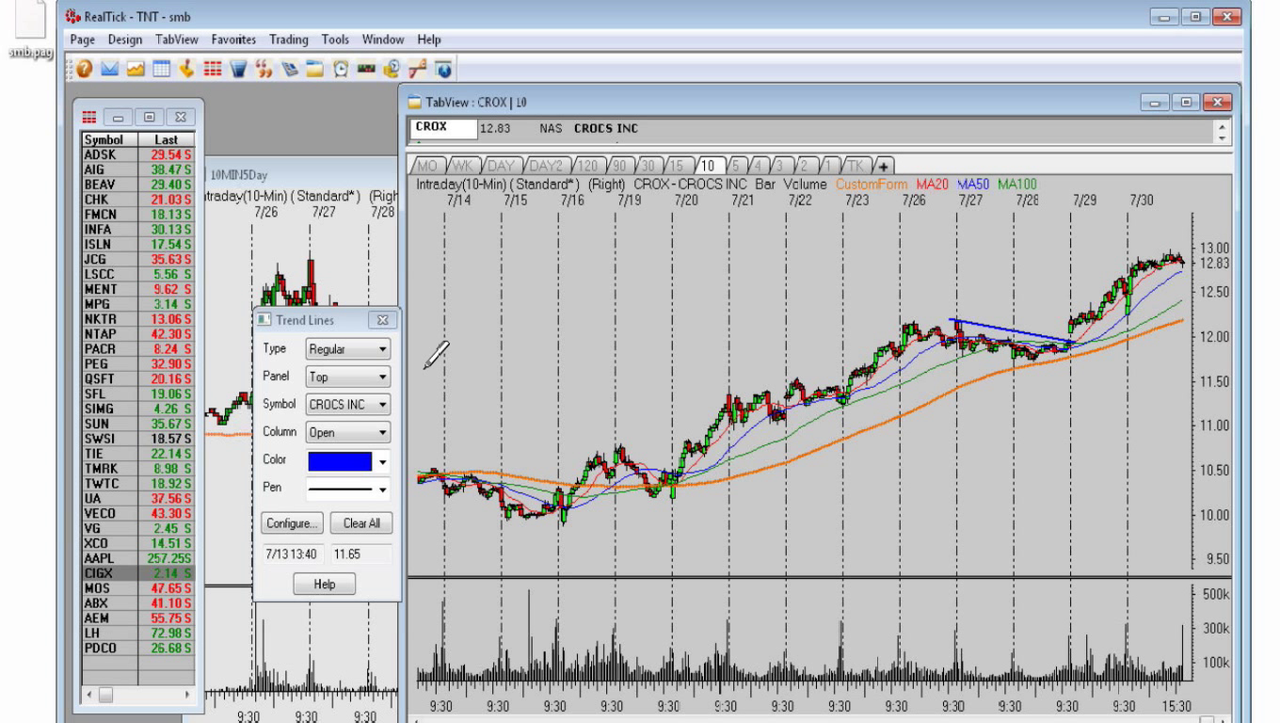The height and width of the screenshot is (723, 1280).
Task: Switch to the WK chart tab
Action: (462, 166)
